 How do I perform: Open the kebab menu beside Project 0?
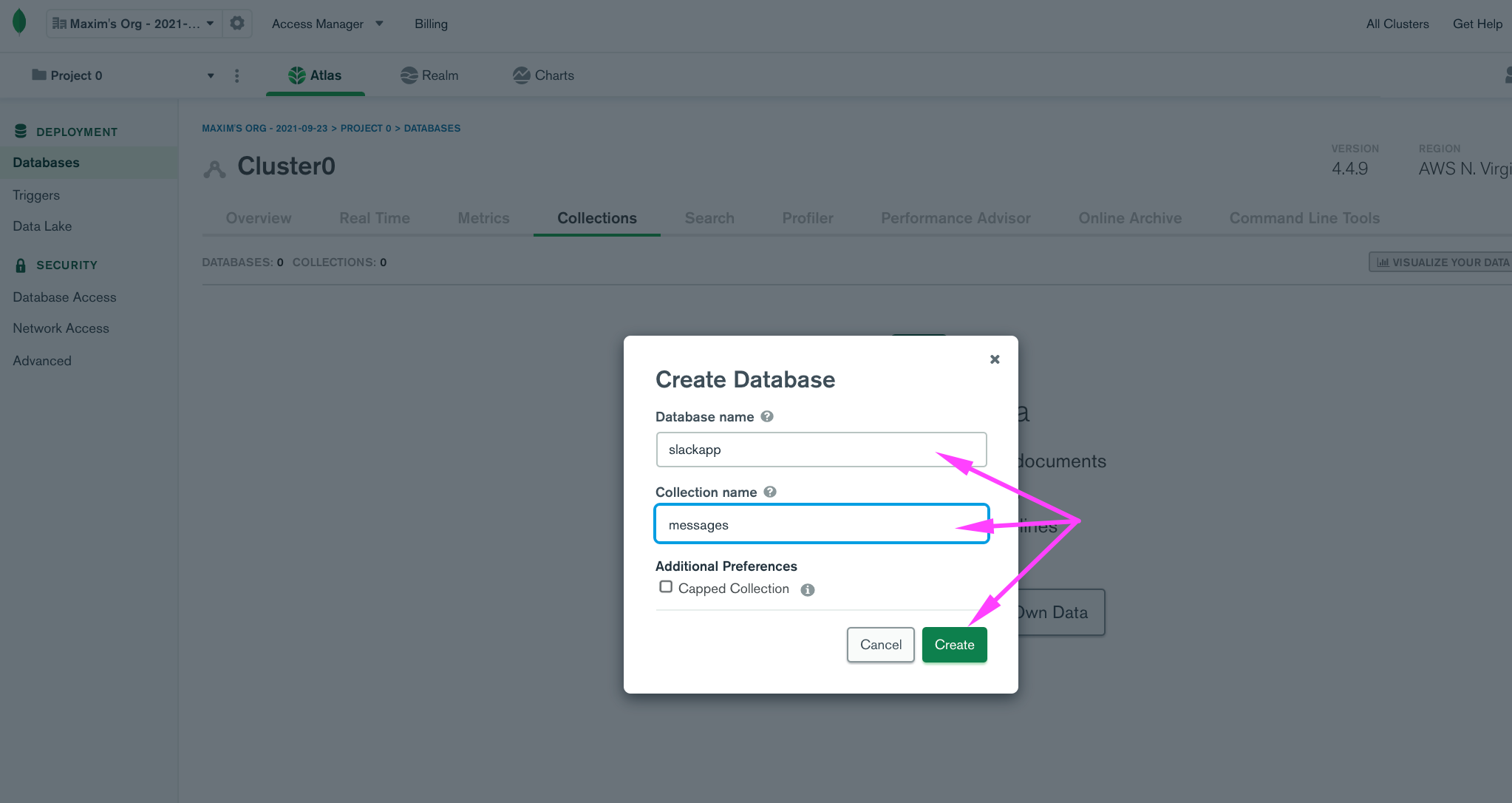click(236, 75)
